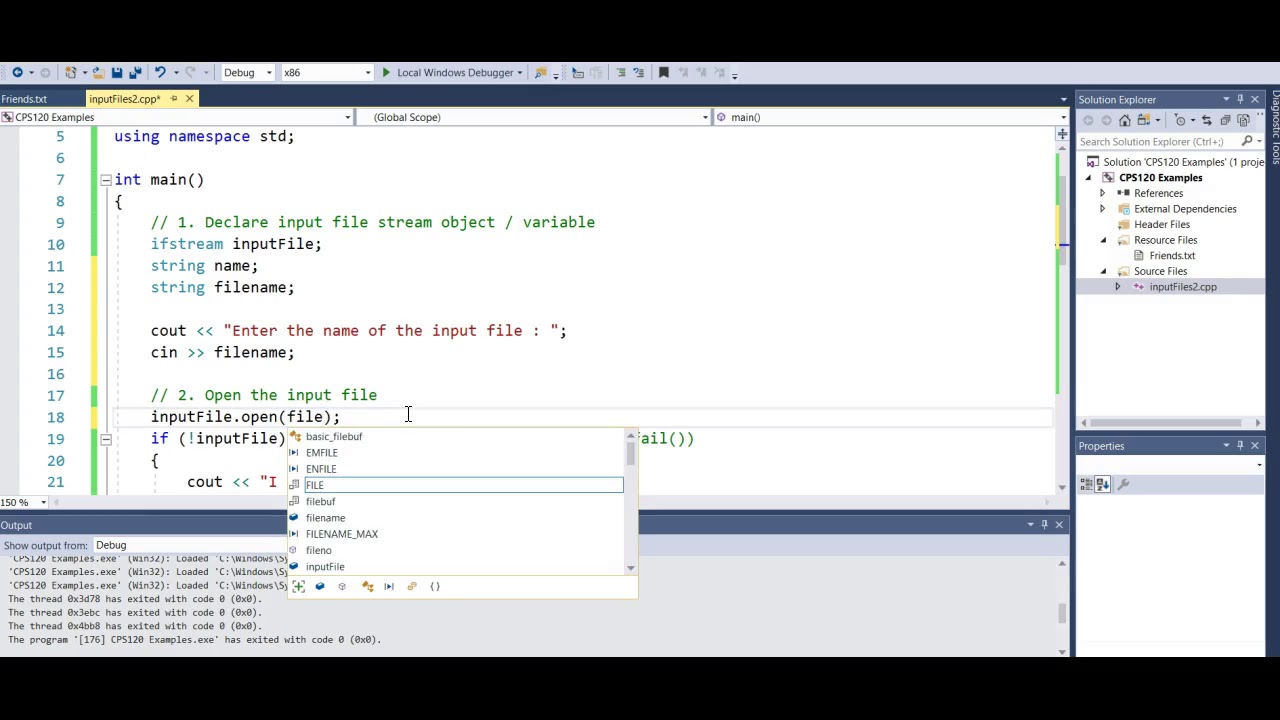Click the Collapse All icon in Solution Explorer
Screen dimensions: 1280x720
[x=1225, y=120]
